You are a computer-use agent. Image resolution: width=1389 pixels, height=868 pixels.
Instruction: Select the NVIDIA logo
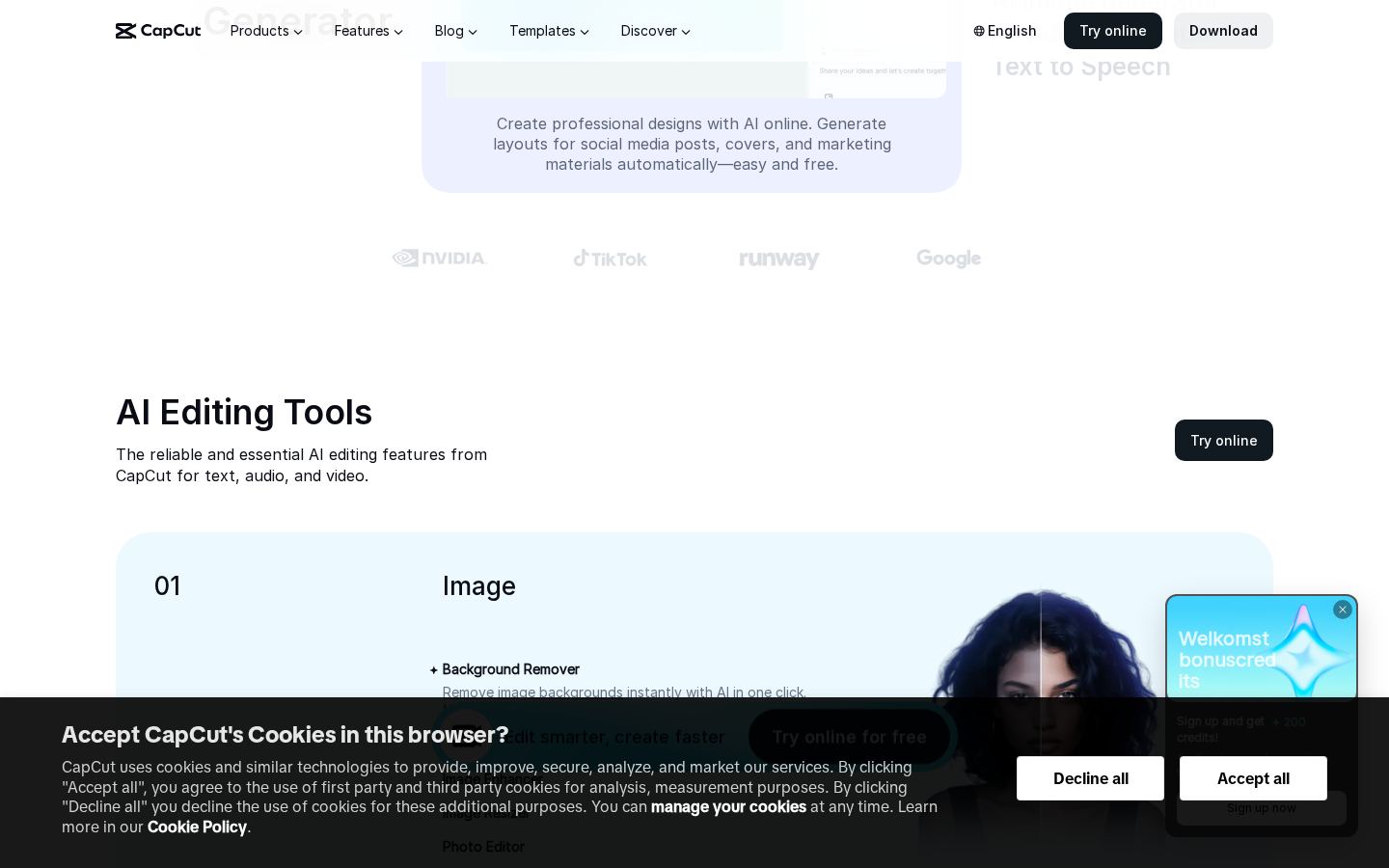click(x=440, y=258)
